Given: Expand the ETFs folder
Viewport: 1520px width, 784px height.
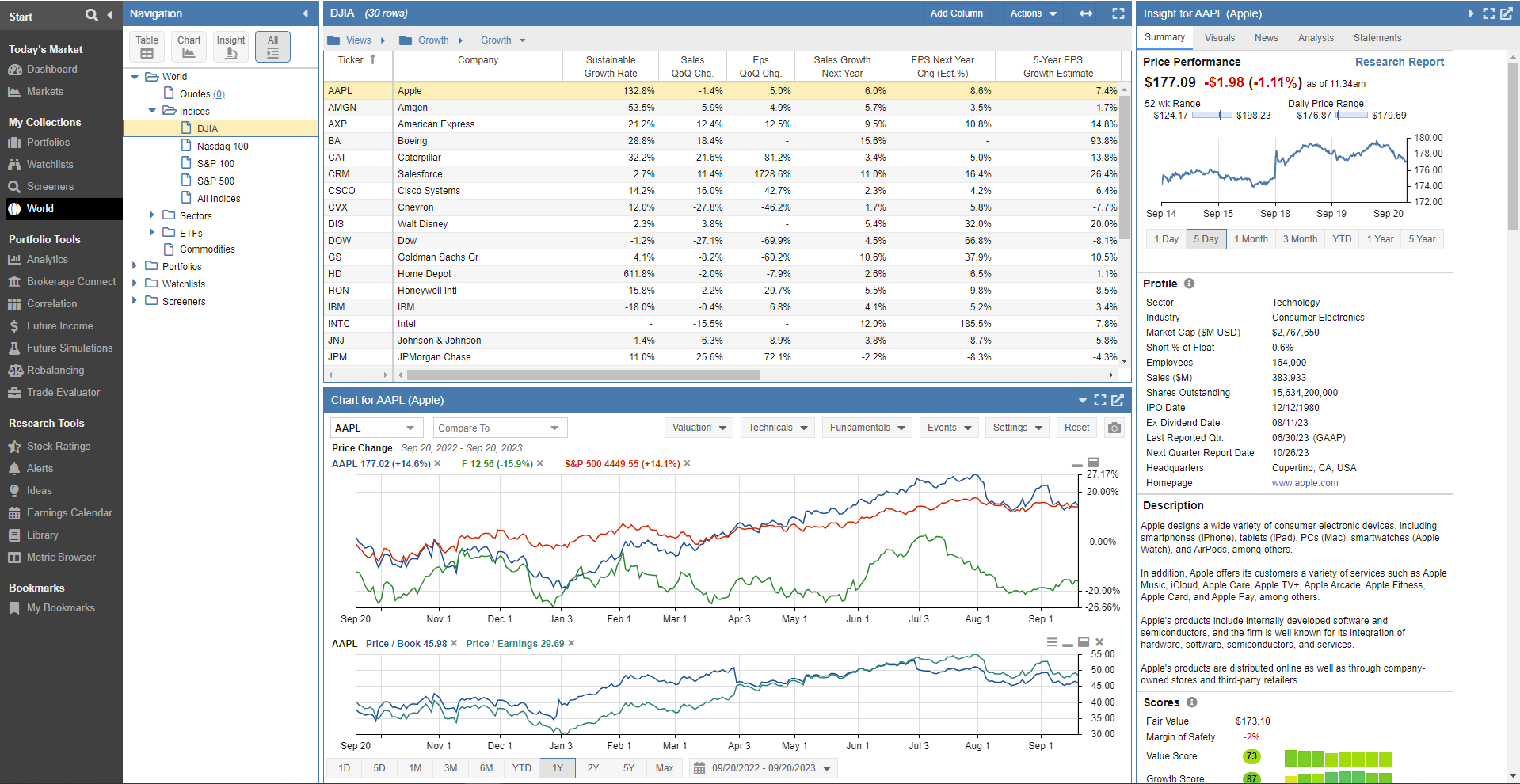Looking at the screenshot, I should click(152, 233).
